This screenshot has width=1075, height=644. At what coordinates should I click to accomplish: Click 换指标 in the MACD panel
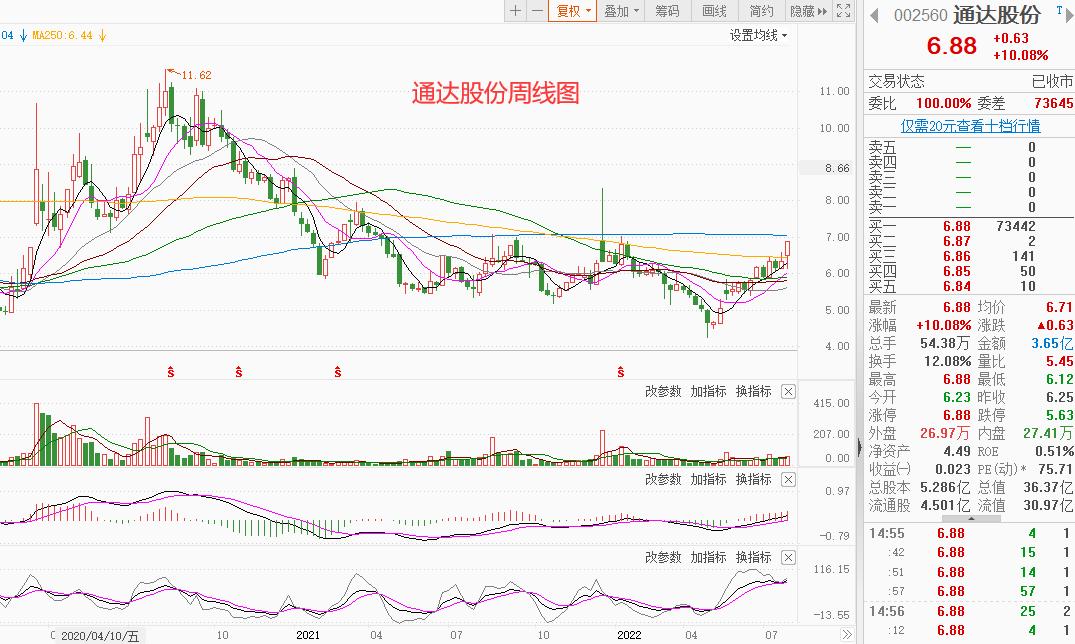(x=753, y=479)
